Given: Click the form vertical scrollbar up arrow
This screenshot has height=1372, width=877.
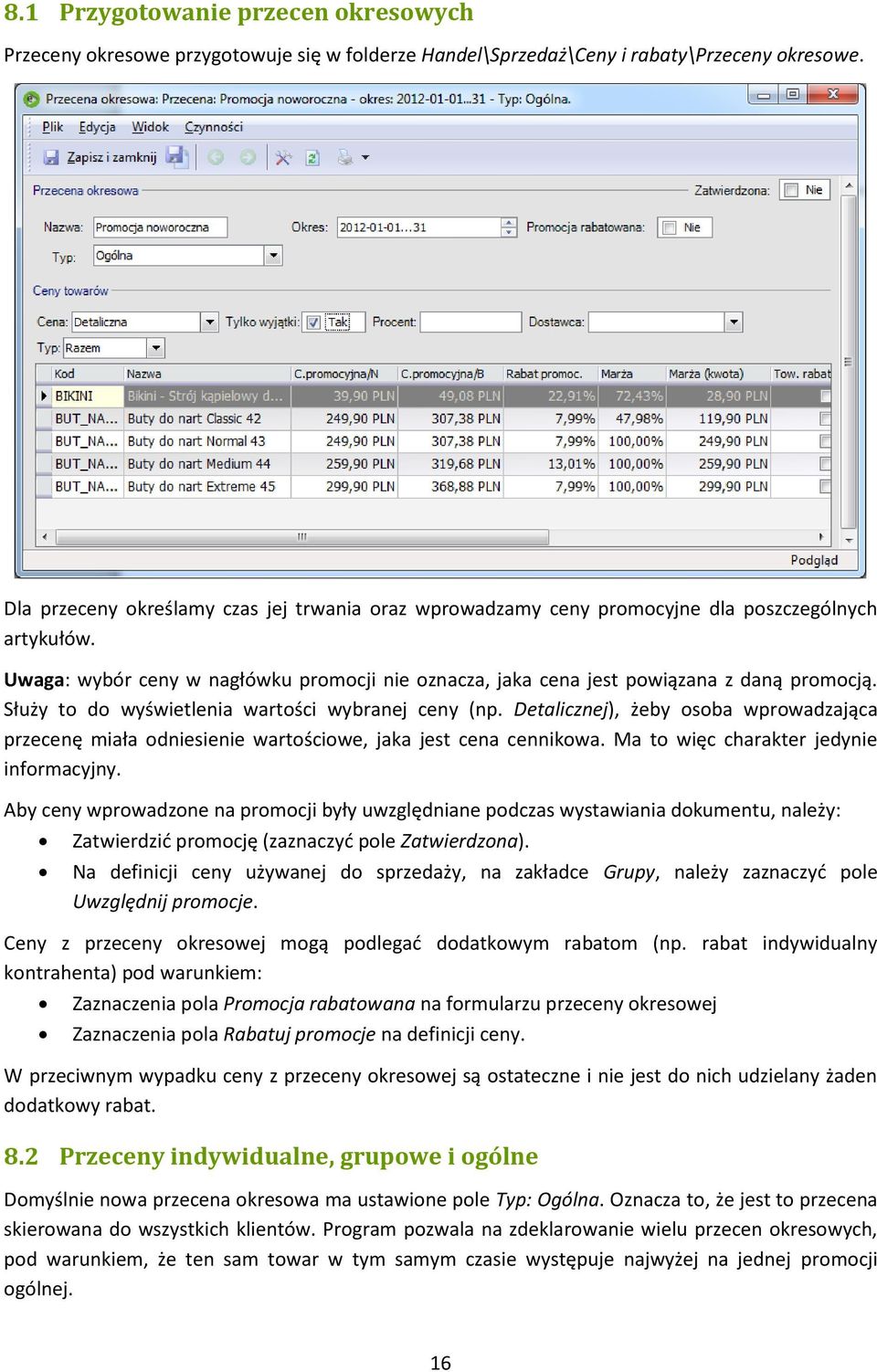Looking at the screenshot, I should pos(849,186).
